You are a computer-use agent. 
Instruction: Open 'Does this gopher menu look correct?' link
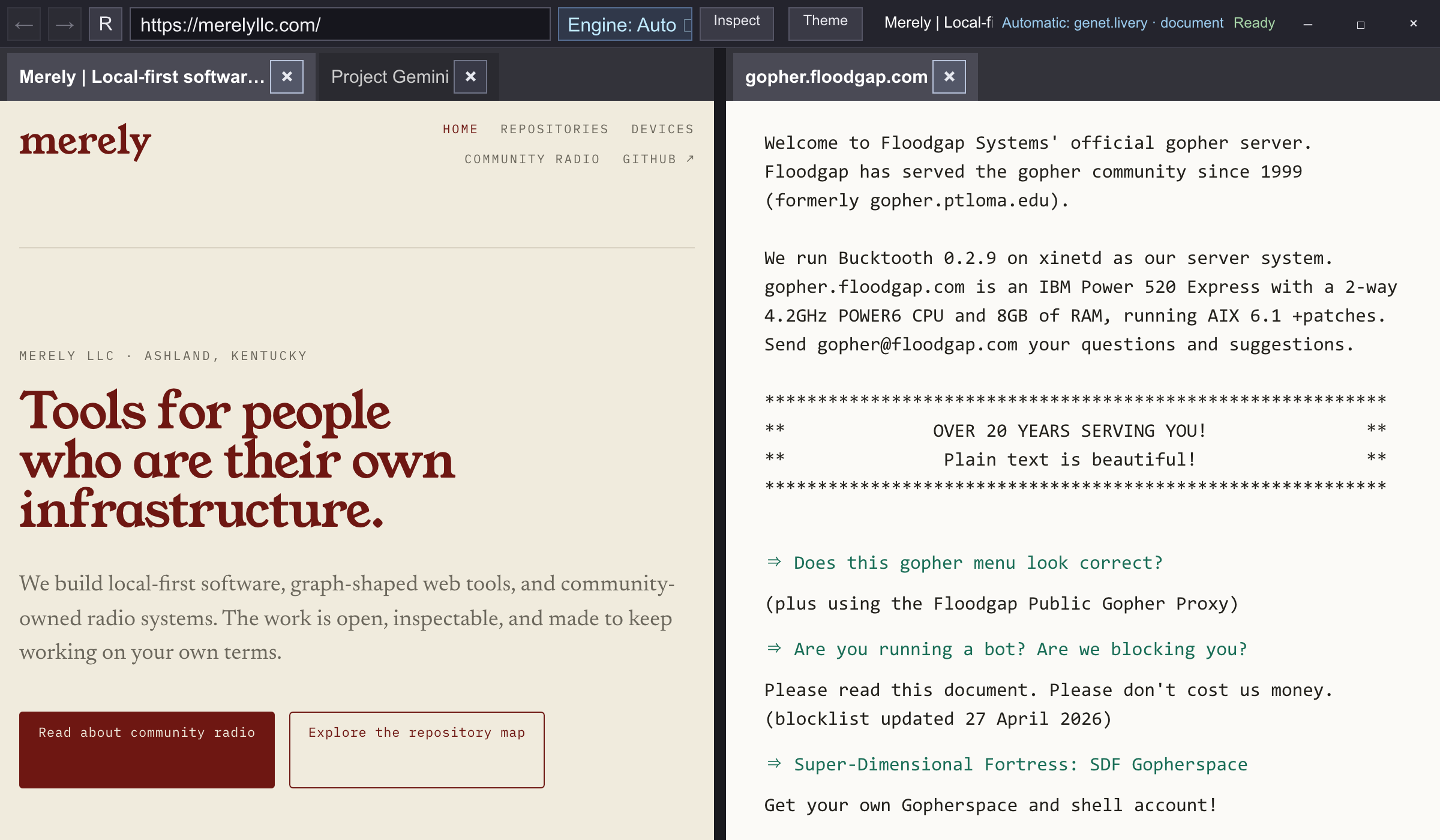[x=978, y=563]
